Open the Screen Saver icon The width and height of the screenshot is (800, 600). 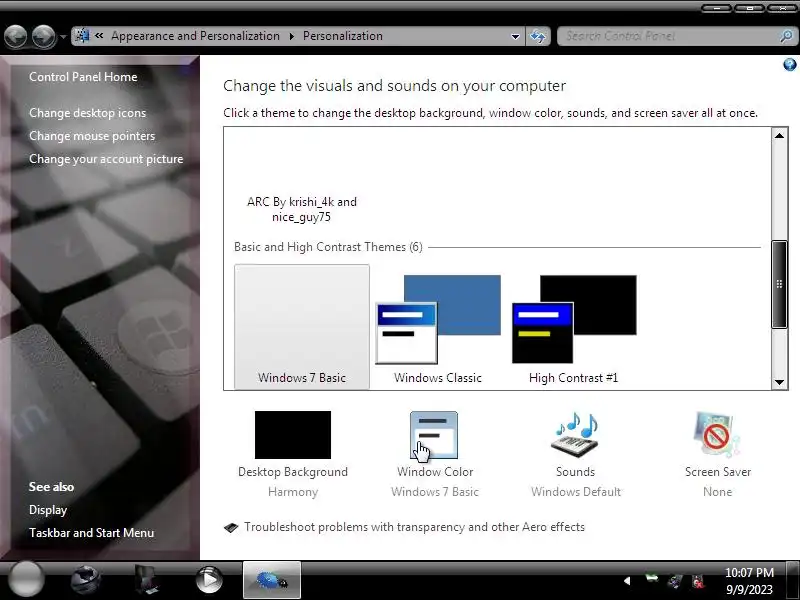point(717,435)
